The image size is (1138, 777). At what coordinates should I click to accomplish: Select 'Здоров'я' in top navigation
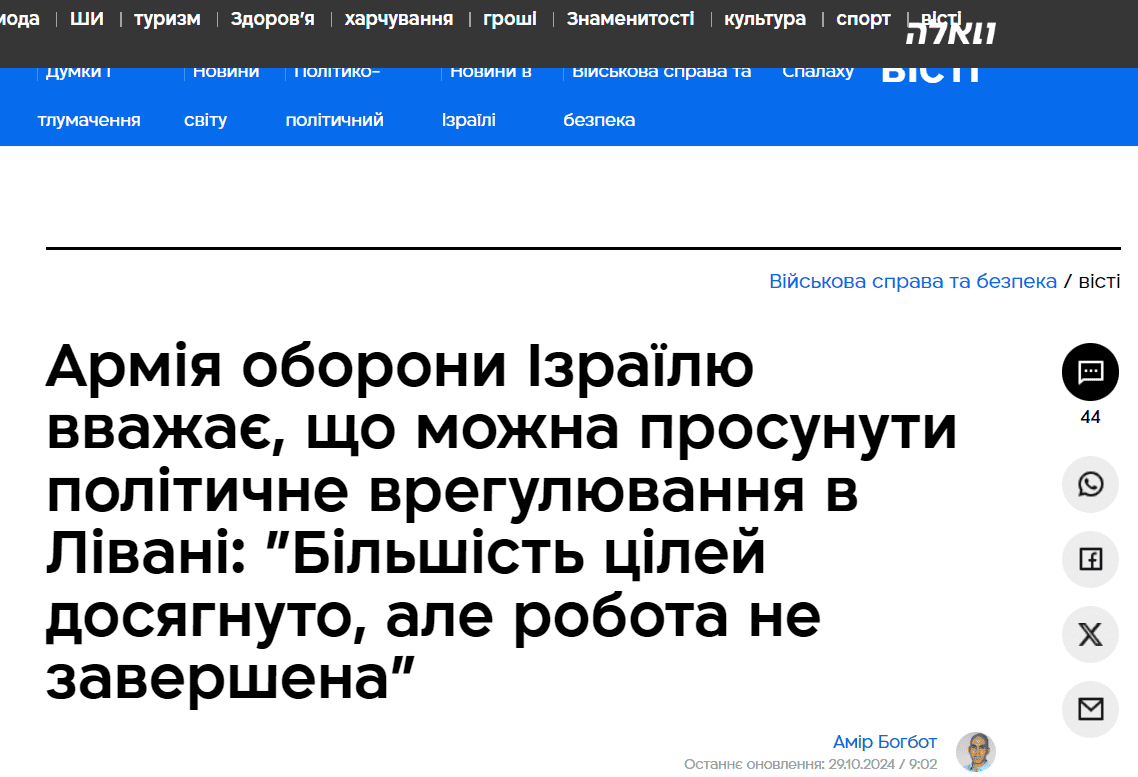pyautogui.click(x=272, y=19)
